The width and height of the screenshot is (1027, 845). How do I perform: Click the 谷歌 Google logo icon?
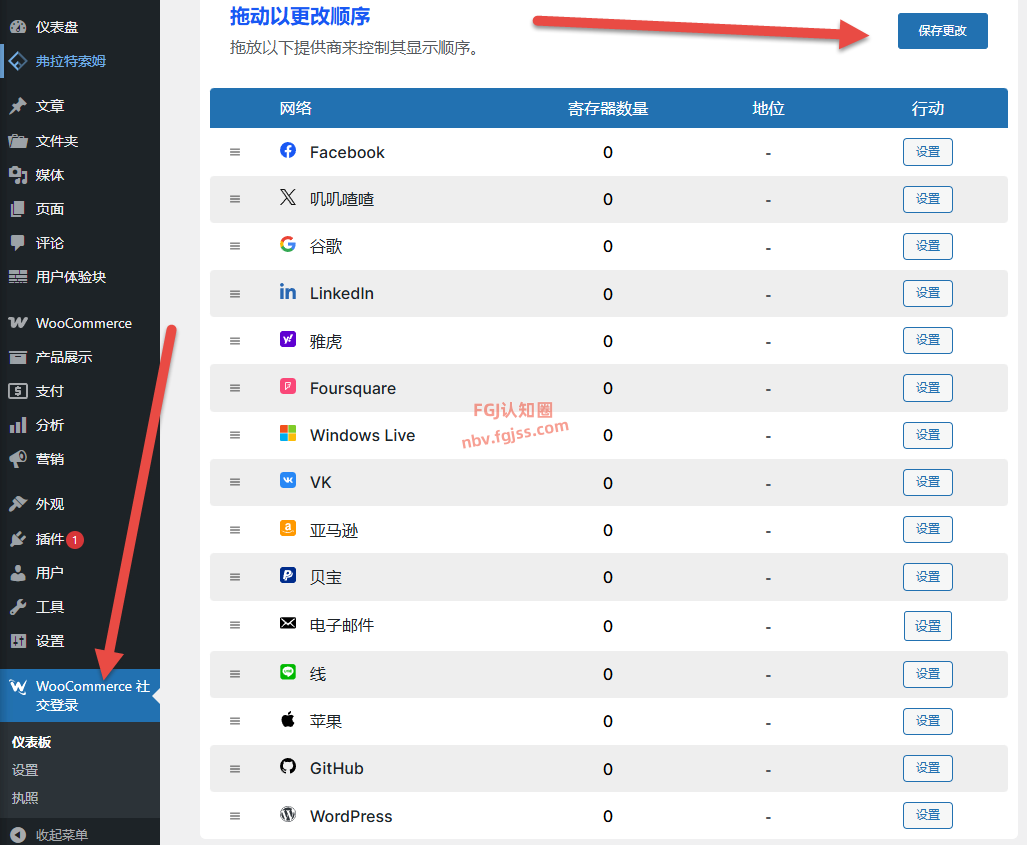coord(288,245)
